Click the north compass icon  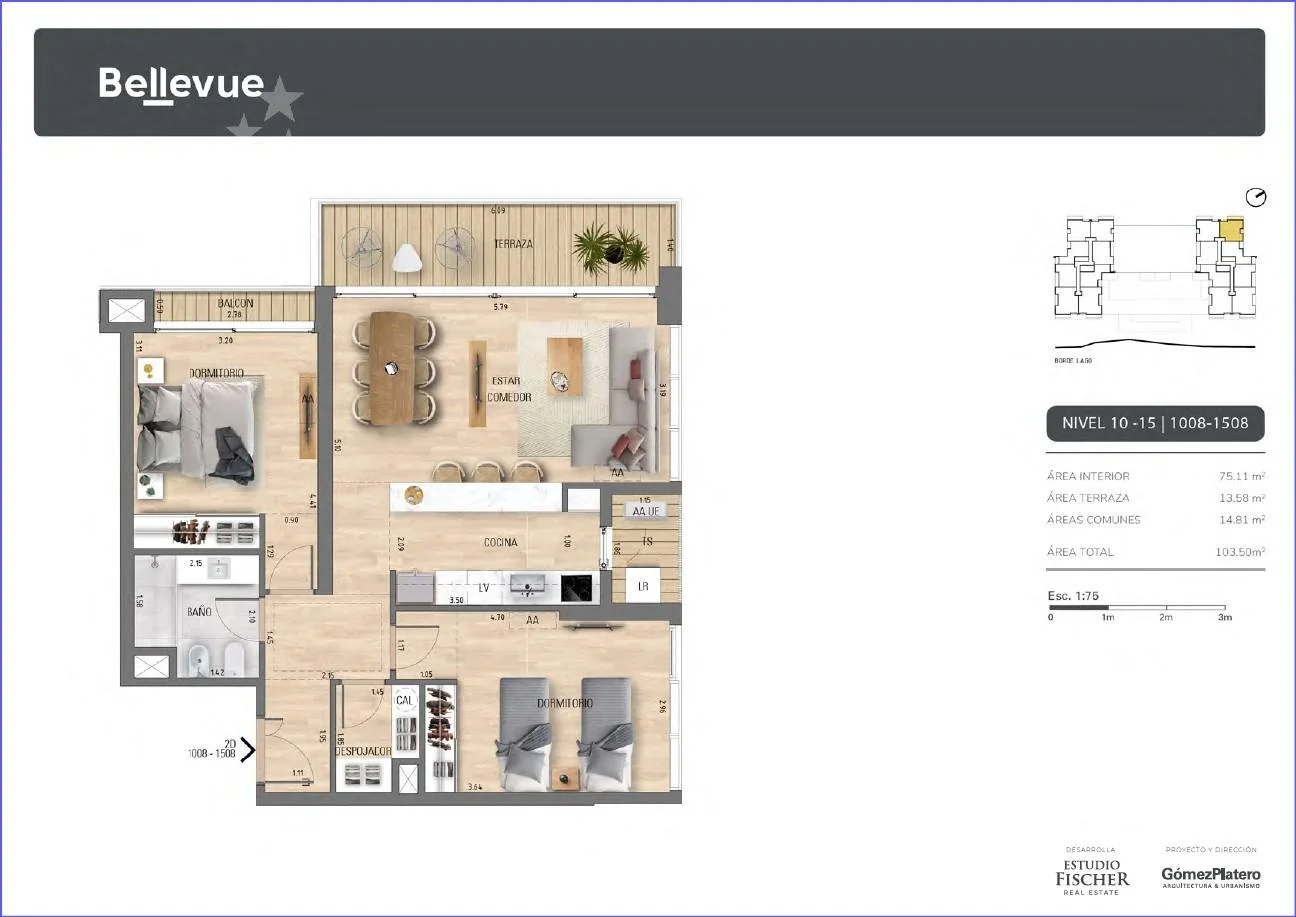(1256, 197)
